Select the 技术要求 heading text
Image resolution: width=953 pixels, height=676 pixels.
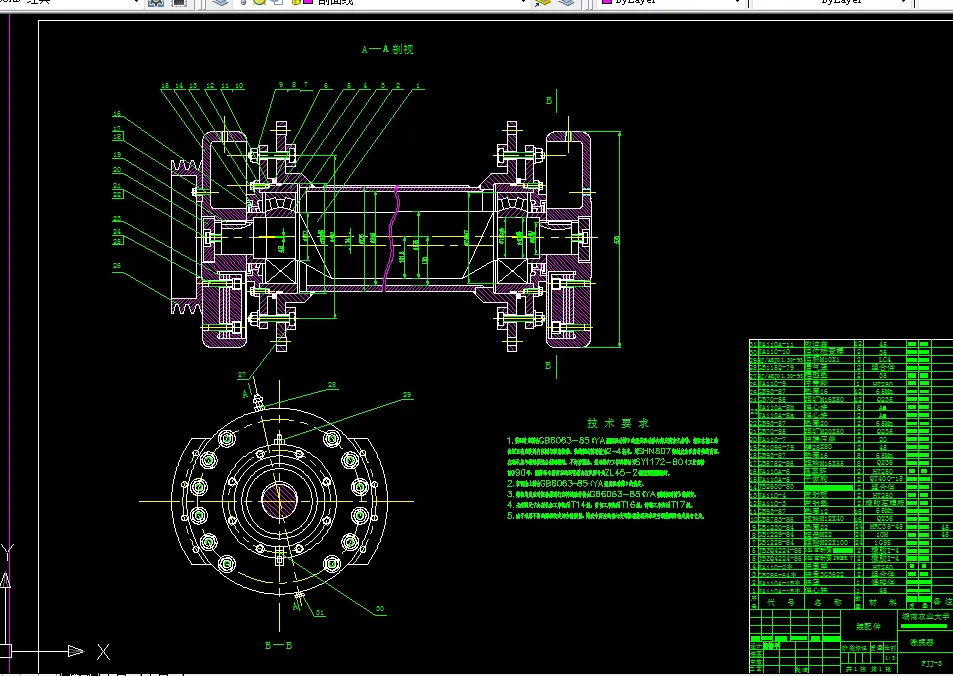pos(618,423)
